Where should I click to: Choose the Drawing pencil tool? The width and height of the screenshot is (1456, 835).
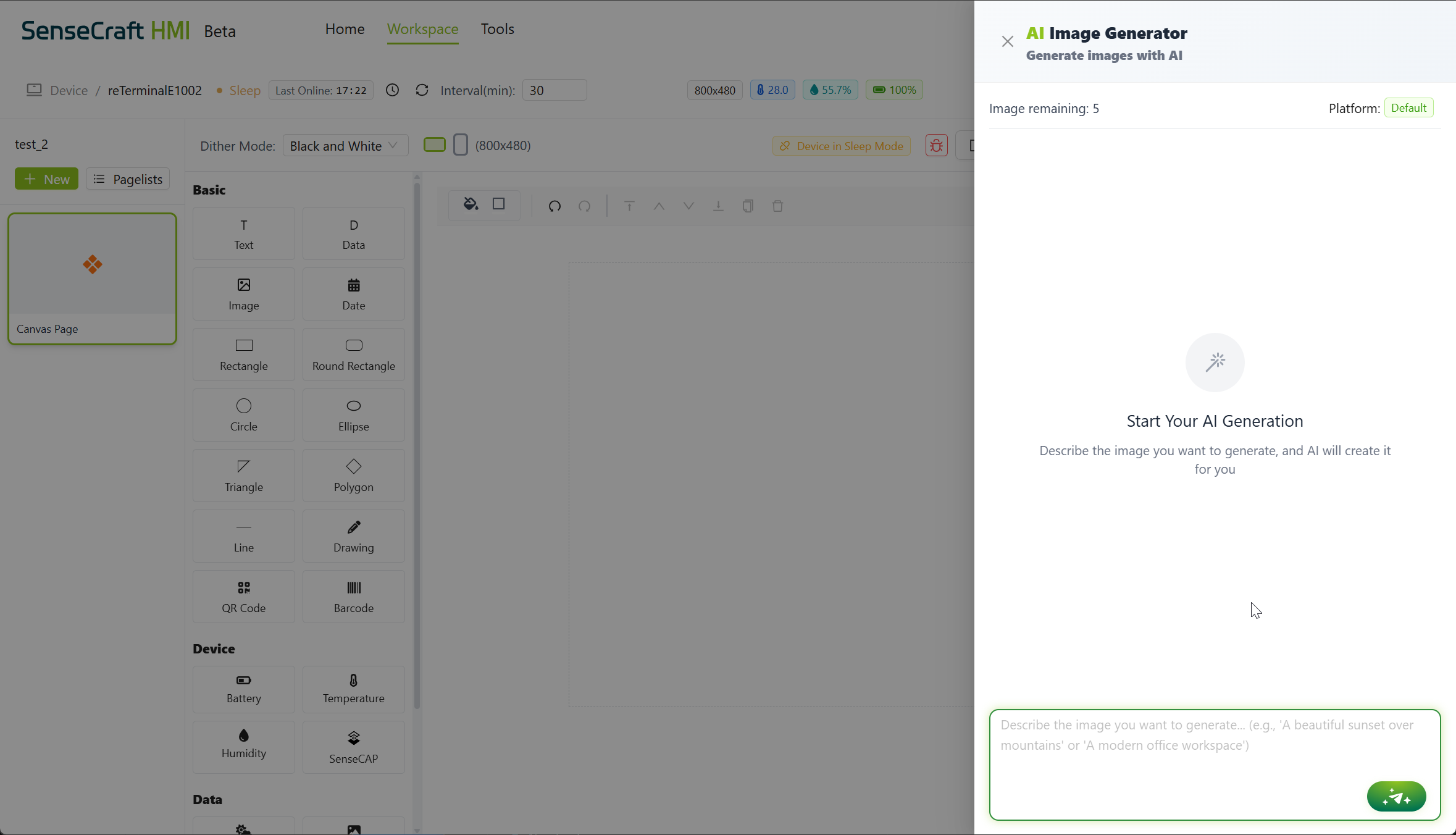click(353, 536)
